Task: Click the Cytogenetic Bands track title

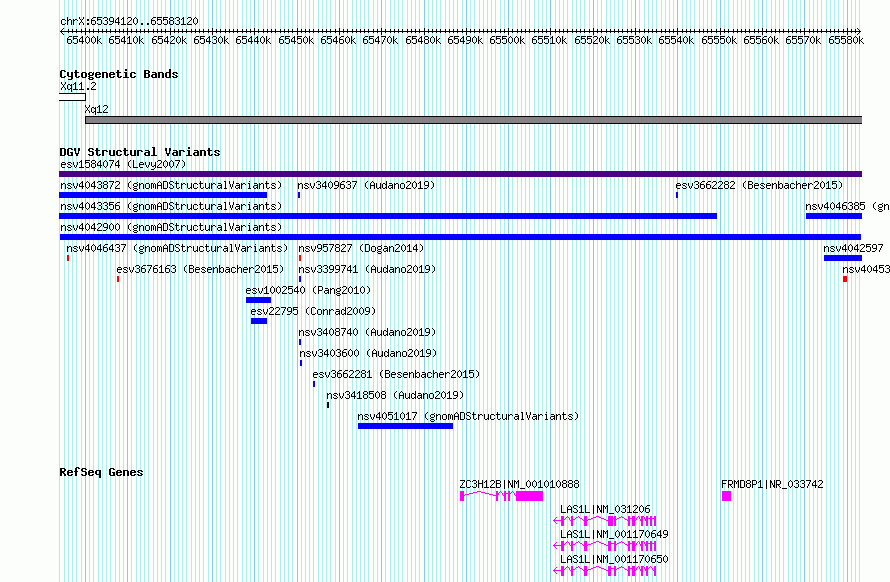Action: tap(119, 74)
